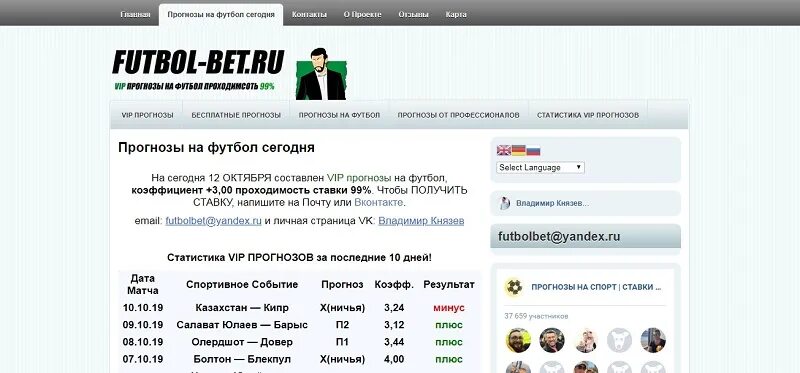Click the FUTBOL-BET.RU site logo

(x=198, y=70)
